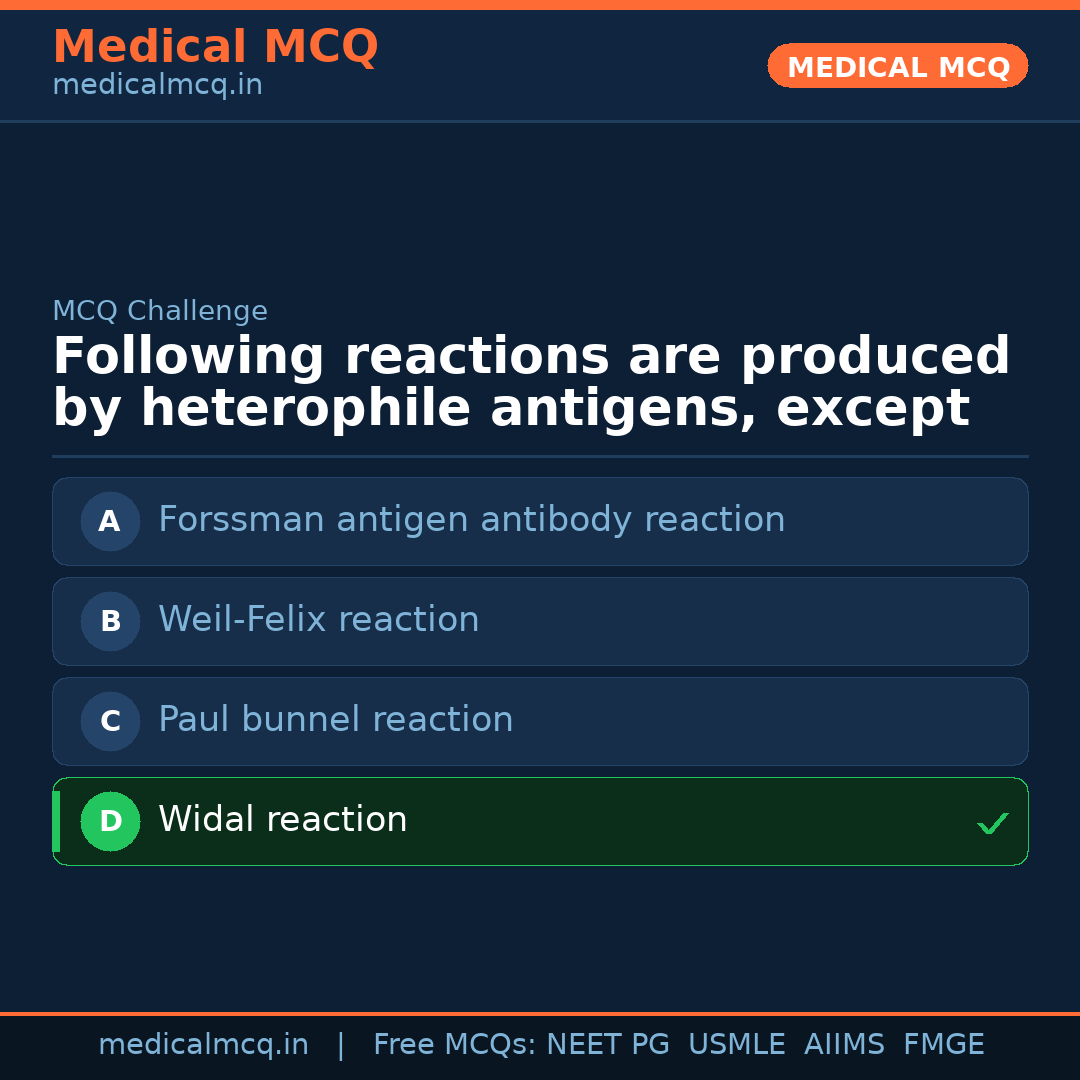The image size is (1080, 1080).
Task: Click the letter A option circle
Action: tap(110, 521)
